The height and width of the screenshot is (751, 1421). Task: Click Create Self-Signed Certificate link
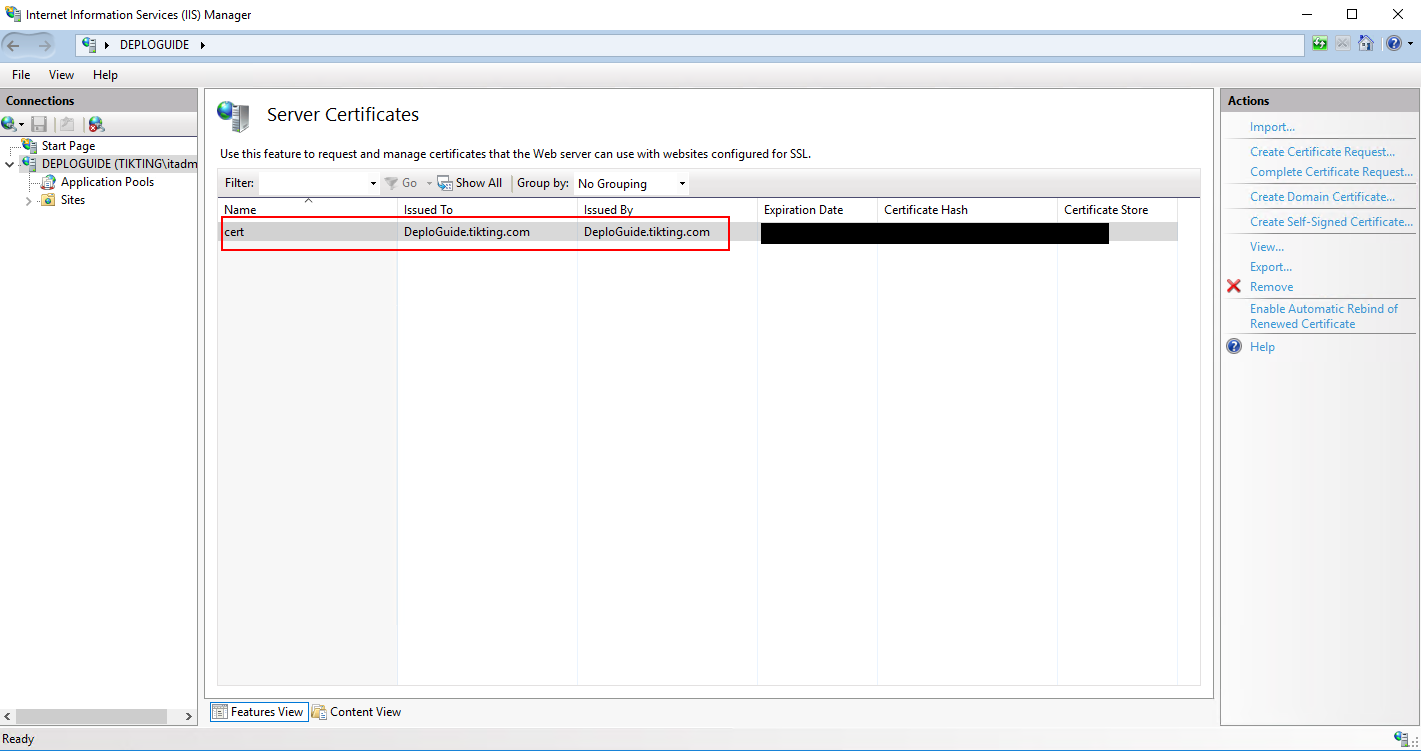[x=1331, y=222]
